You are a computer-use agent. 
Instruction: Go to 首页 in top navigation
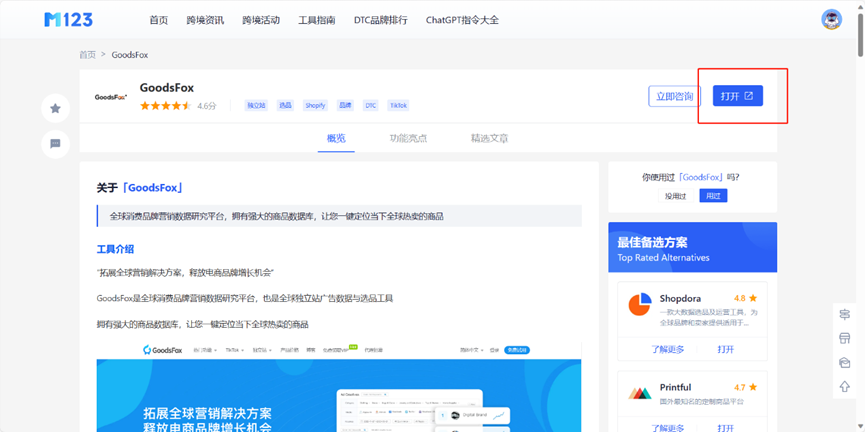tap(158, 20)
